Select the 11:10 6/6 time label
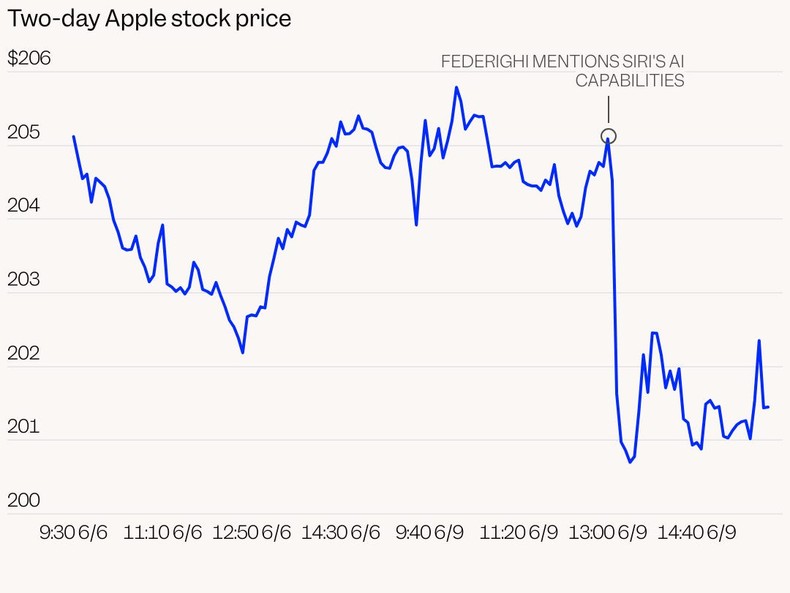790x593 pixels. pos(162,534)
